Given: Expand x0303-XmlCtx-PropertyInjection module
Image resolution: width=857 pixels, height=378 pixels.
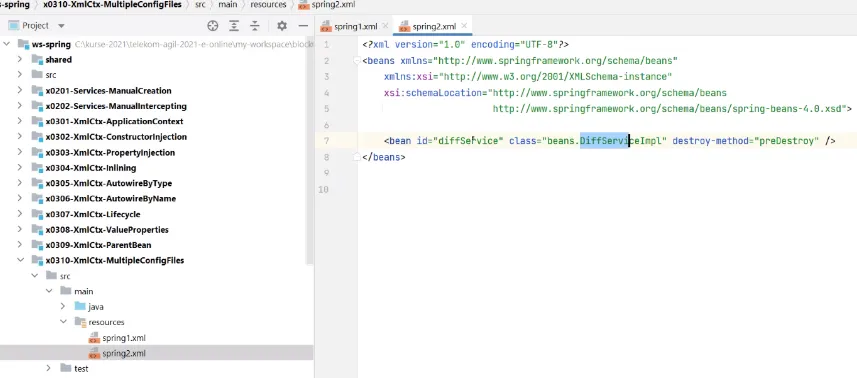Looking at the screenshot, I should (x=20, y=152).
